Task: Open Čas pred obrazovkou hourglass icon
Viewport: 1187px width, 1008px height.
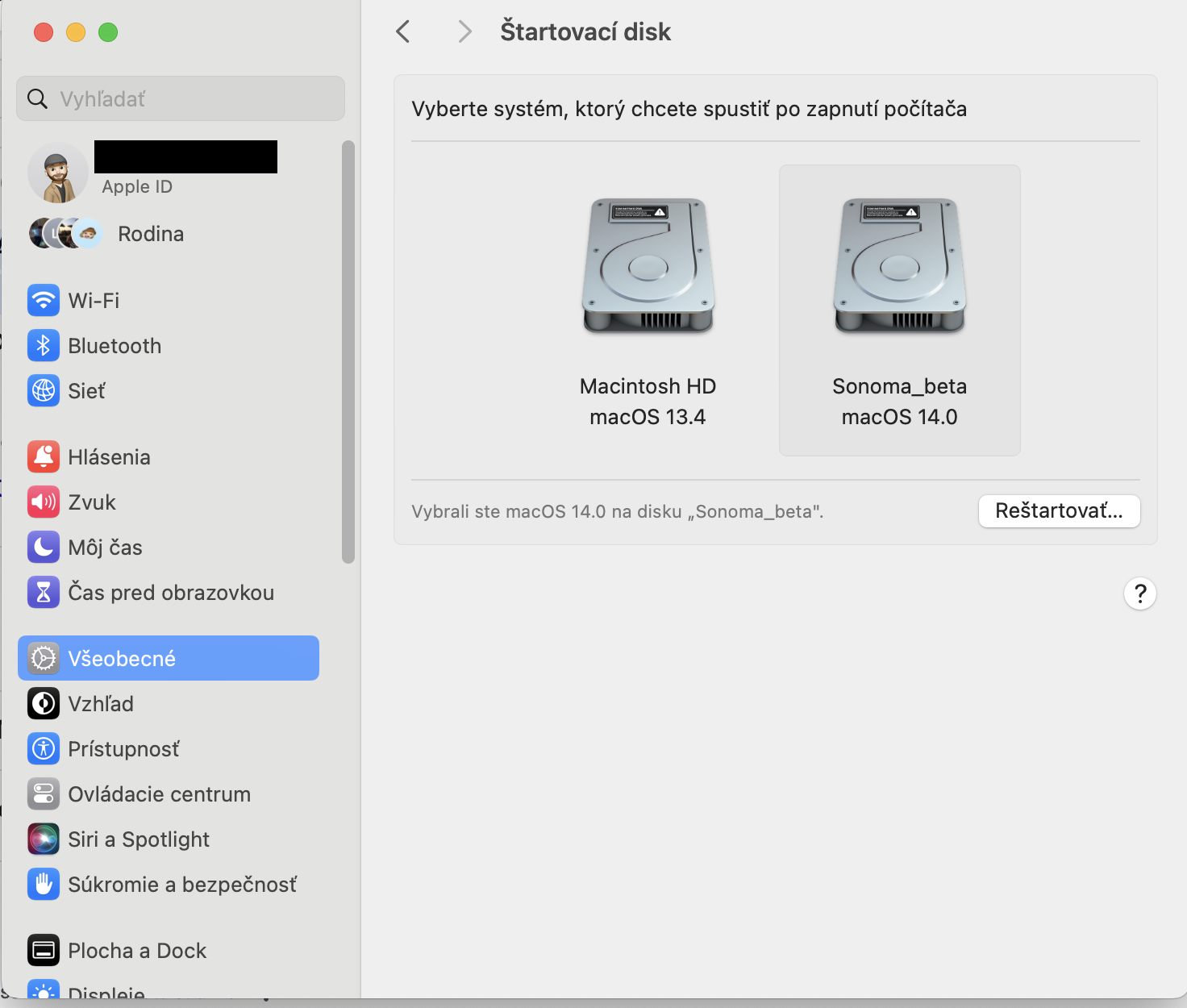Action: pyautogui.click(x=44, y=593)
